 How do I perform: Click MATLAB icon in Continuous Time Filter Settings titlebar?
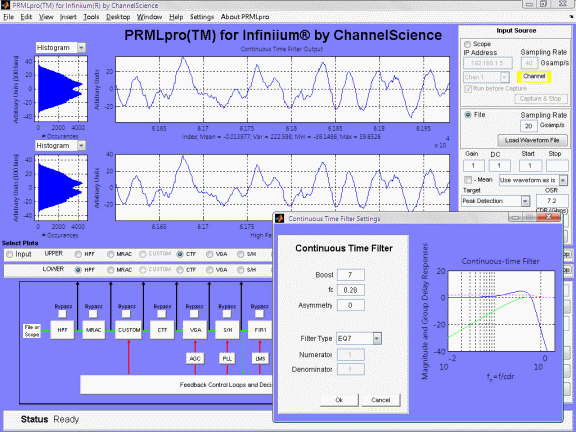click(280, 219)
